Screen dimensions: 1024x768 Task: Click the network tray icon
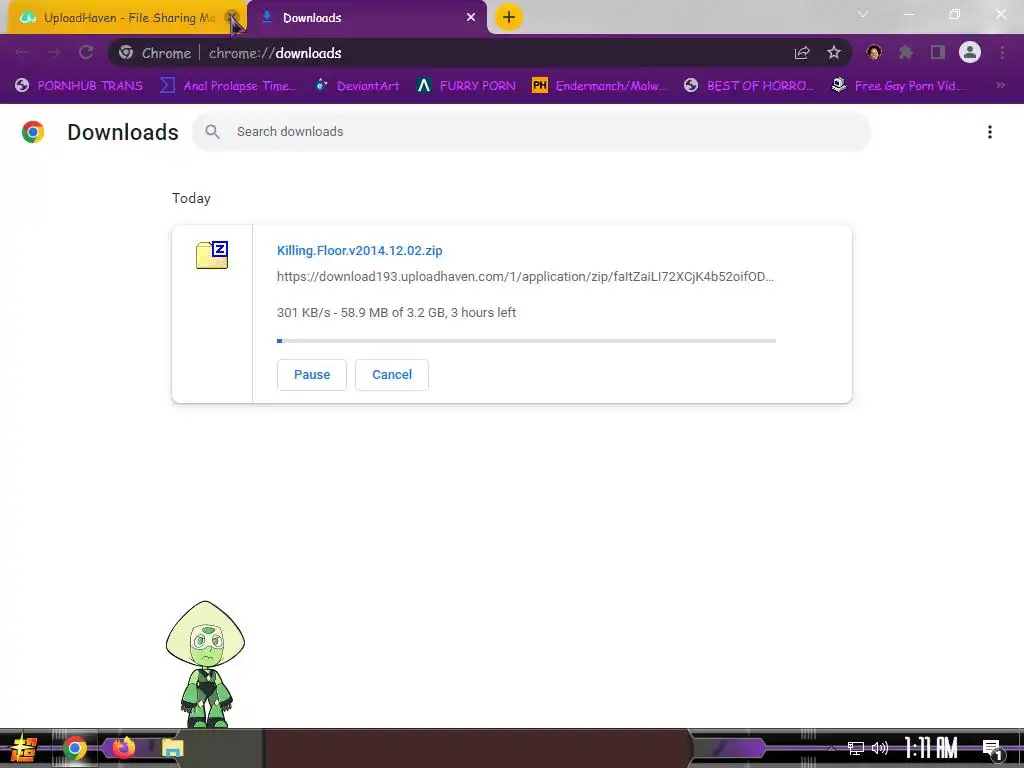856,748
